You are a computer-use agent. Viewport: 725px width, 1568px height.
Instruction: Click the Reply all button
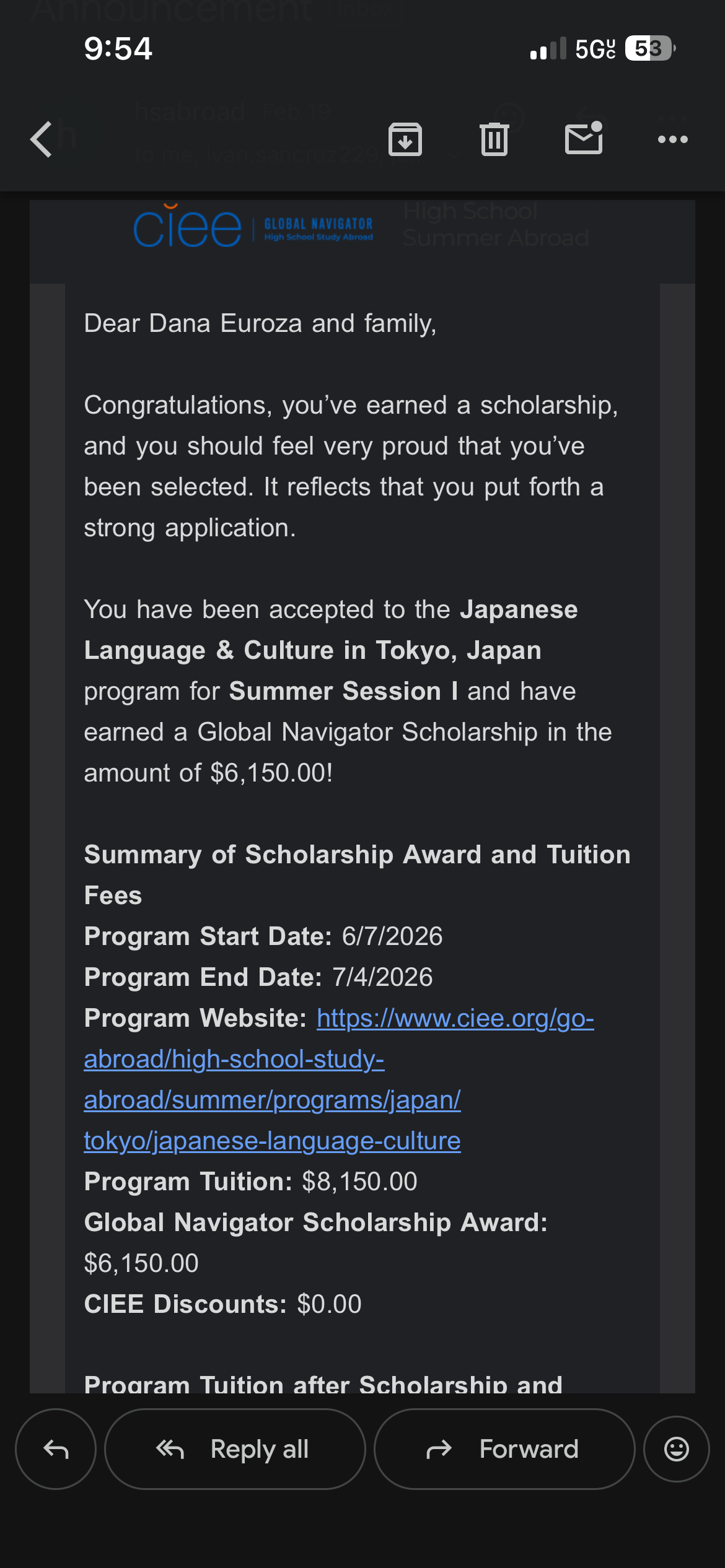coord(235,1449)
